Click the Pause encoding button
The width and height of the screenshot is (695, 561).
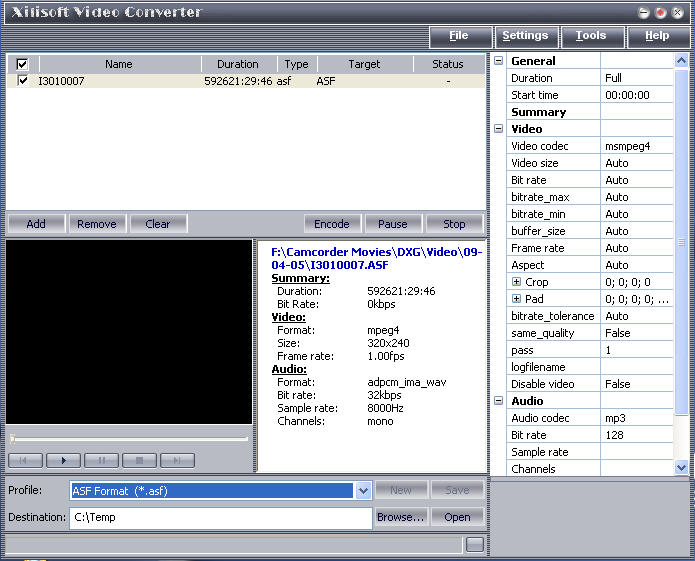pos(393,224)
